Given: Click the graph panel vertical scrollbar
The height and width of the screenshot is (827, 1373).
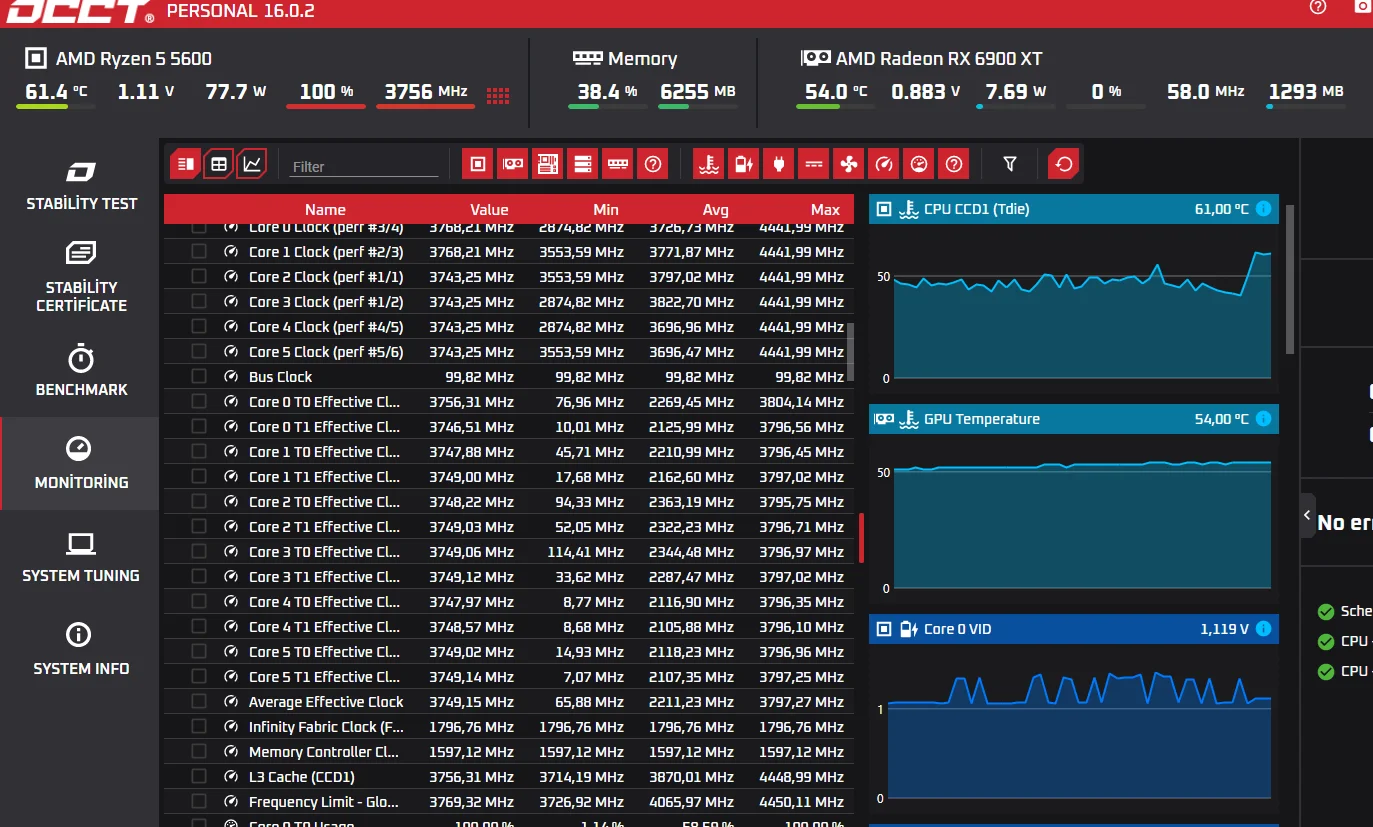Looking at the screenshot, I should tap(1289, 279).
